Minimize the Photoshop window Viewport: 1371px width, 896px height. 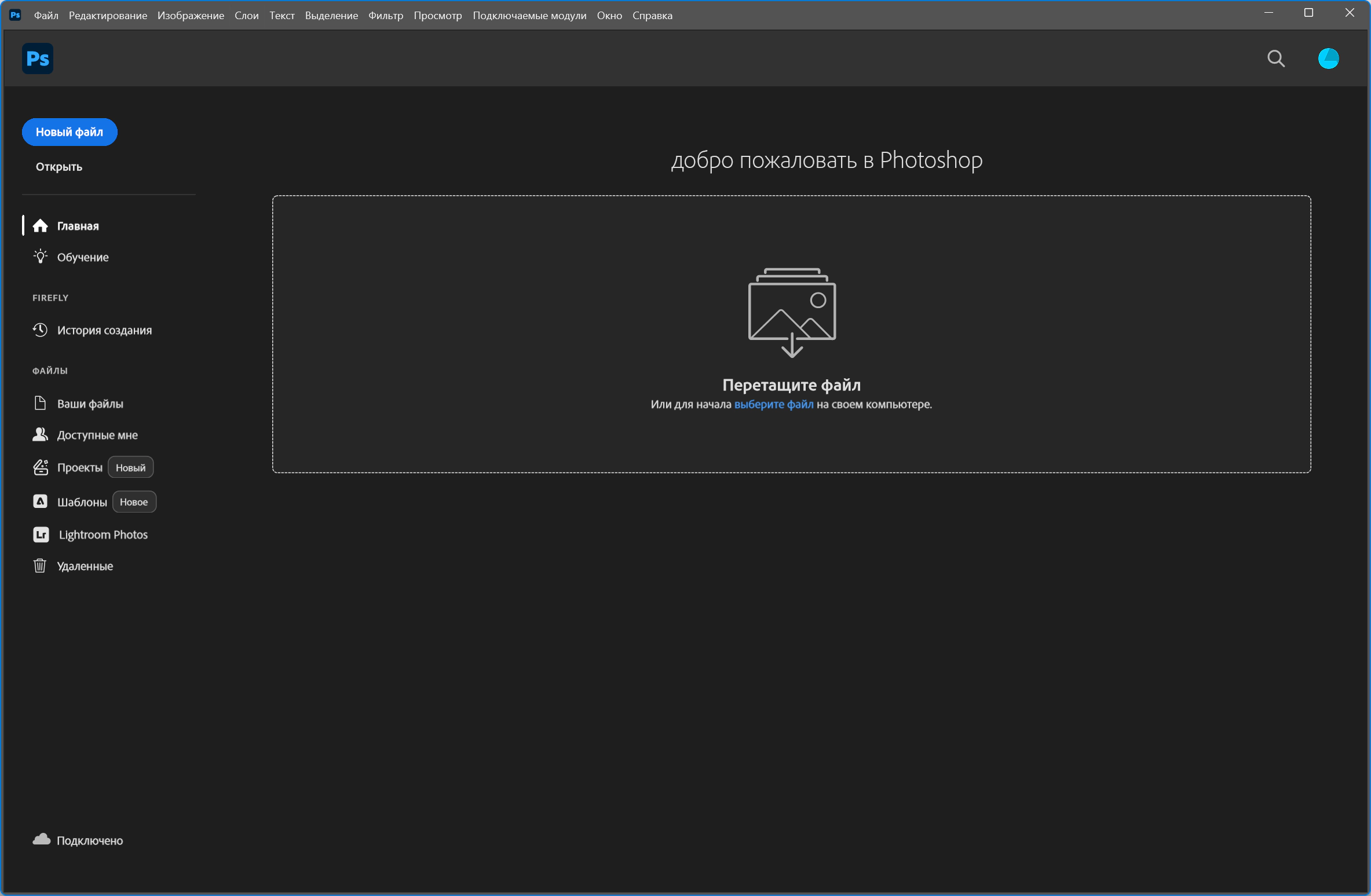pyautogui.click(x=1268, y=13)
